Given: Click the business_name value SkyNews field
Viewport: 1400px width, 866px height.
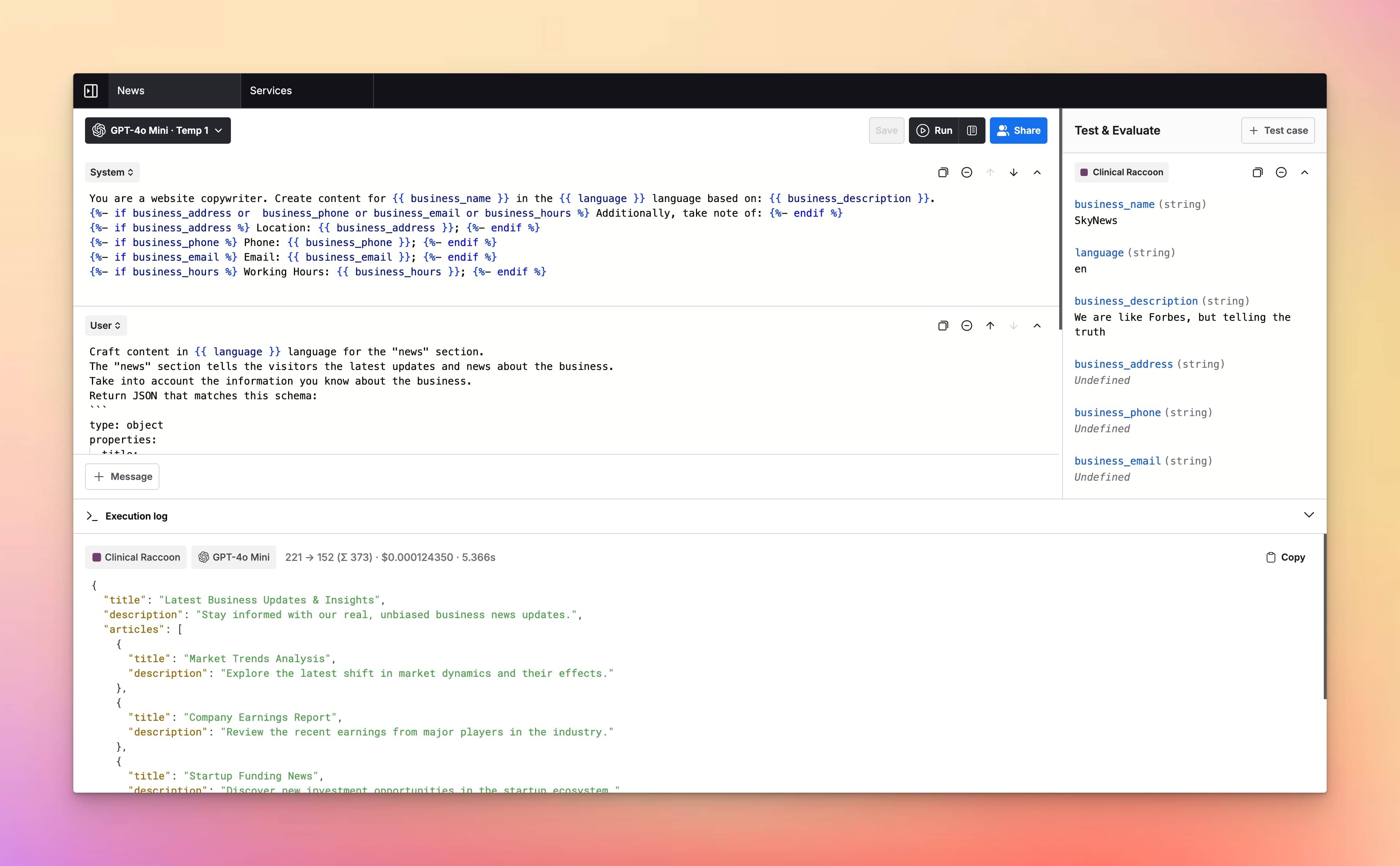Looking at the screenshot, I should [1095, 220].
